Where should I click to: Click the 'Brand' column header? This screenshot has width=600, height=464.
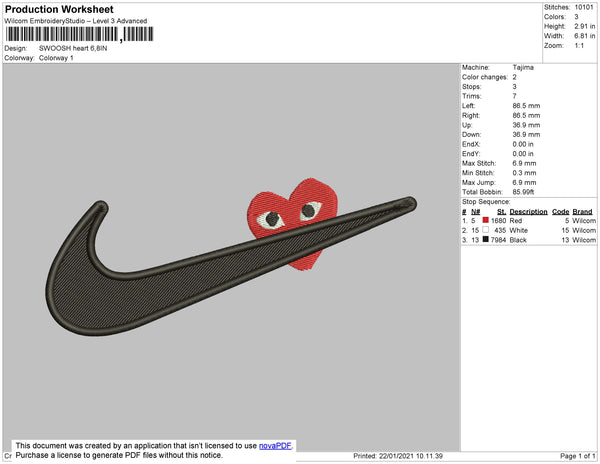[x=582, y=212]
